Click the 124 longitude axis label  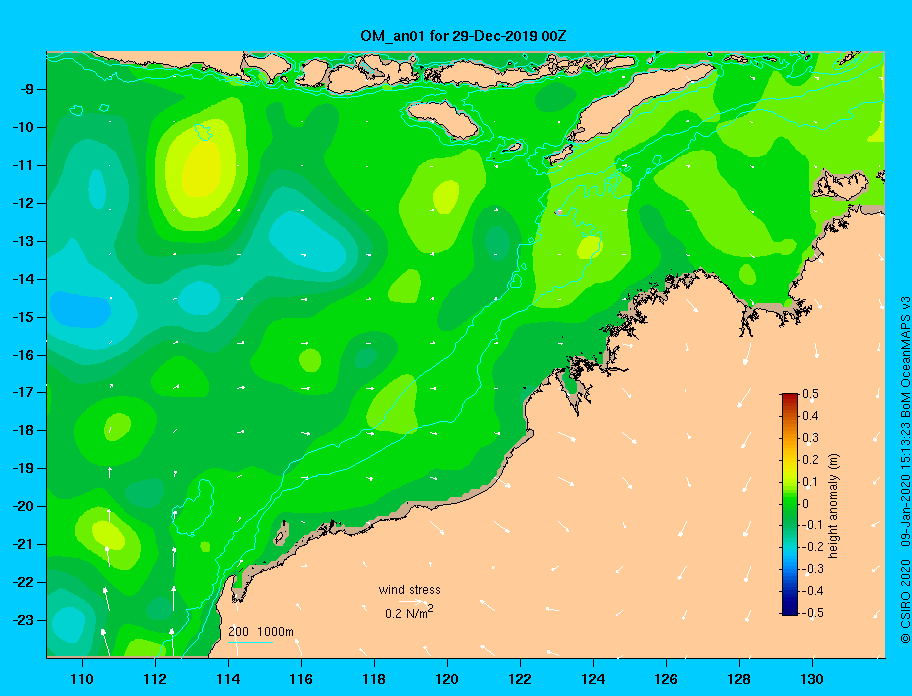[x=593, y=679]
